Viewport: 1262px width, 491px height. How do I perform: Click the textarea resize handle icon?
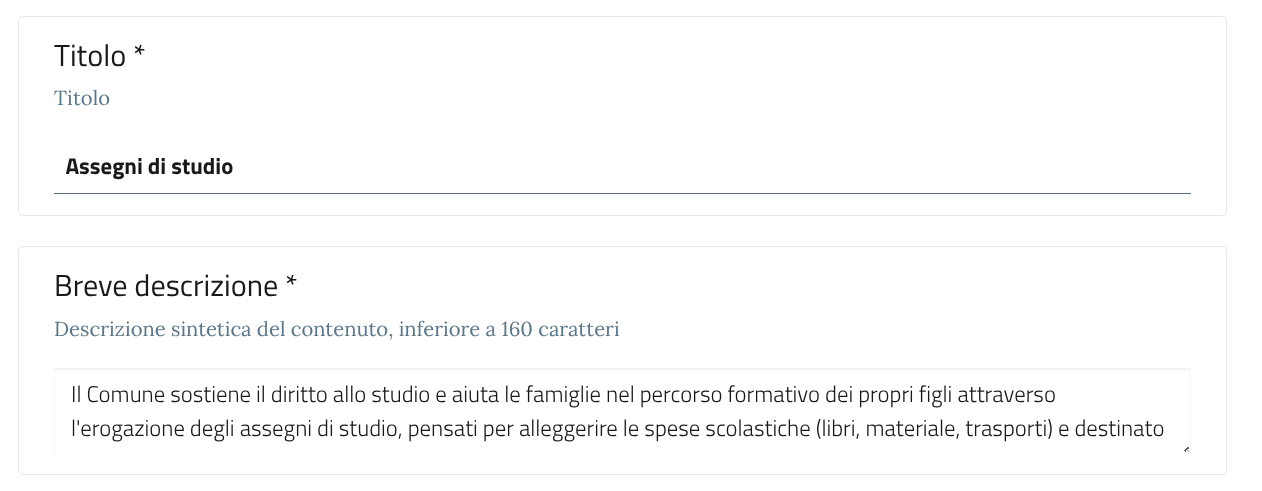point(1186,449)
